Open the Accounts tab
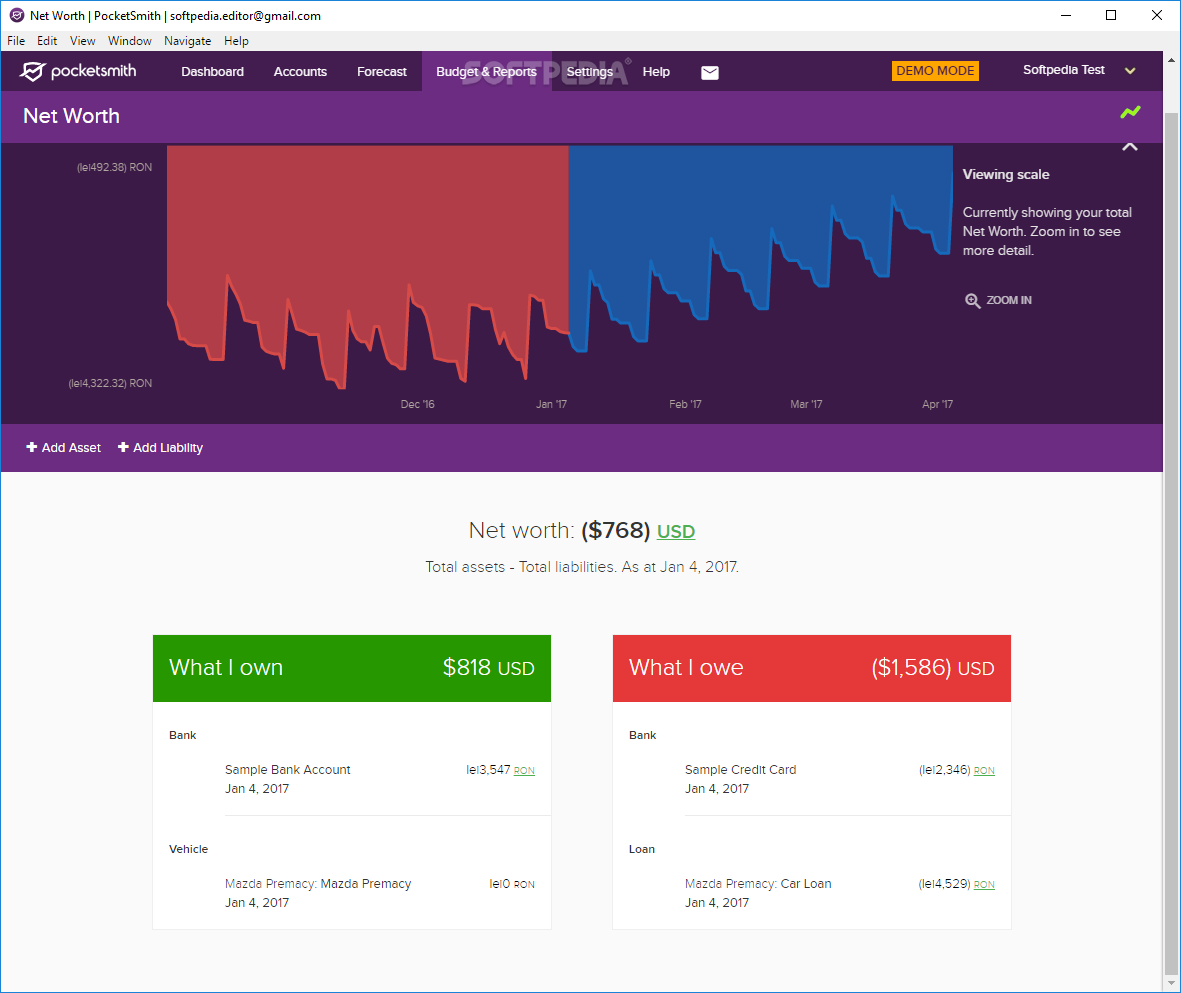 [300, 72]
